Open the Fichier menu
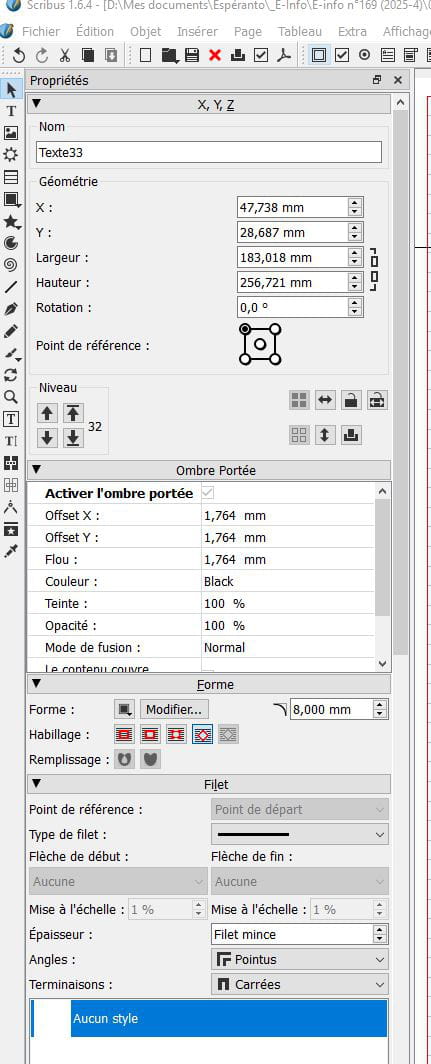The image size is (431, 1064). (x=41, y=31)
